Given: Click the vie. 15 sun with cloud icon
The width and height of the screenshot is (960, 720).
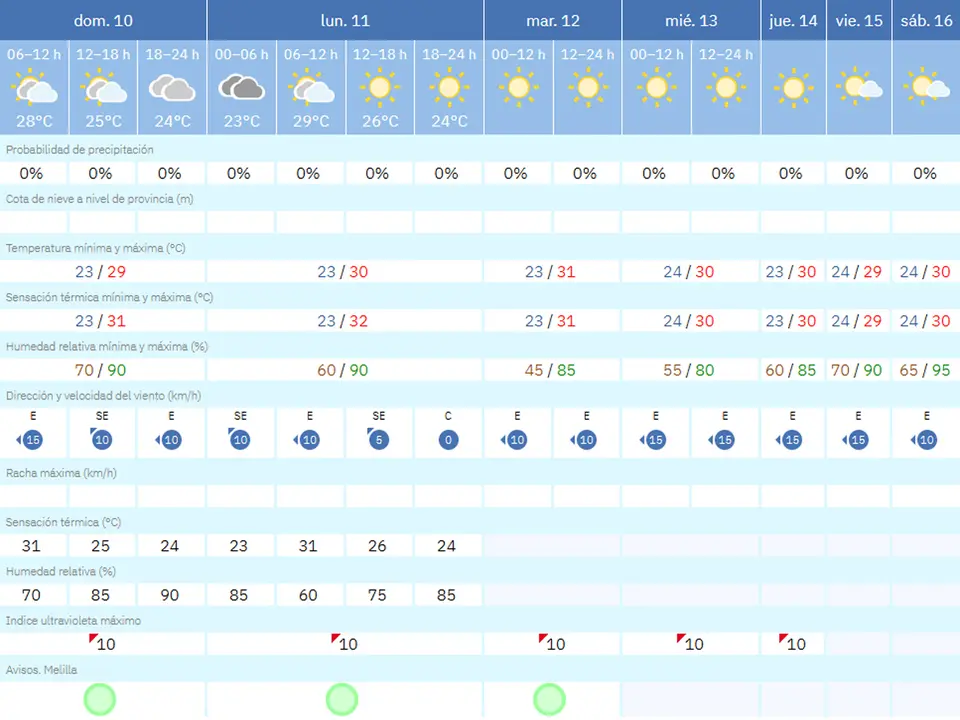Looking at the screenshot, I should pyautogui.click(x=859, y=87).
